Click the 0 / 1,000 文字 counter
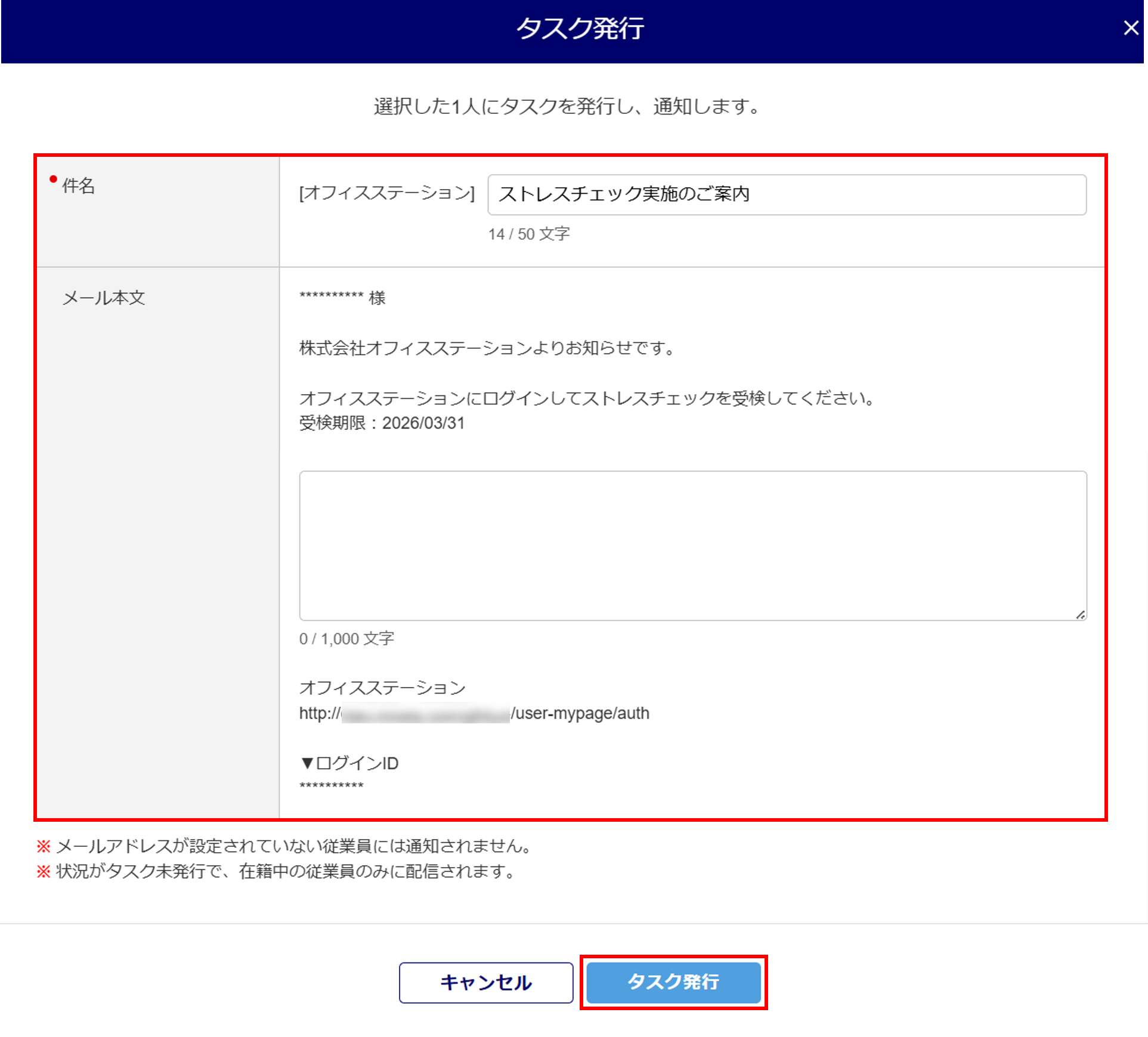Screen dimensions: 1148x1037 tap(346, 639)
